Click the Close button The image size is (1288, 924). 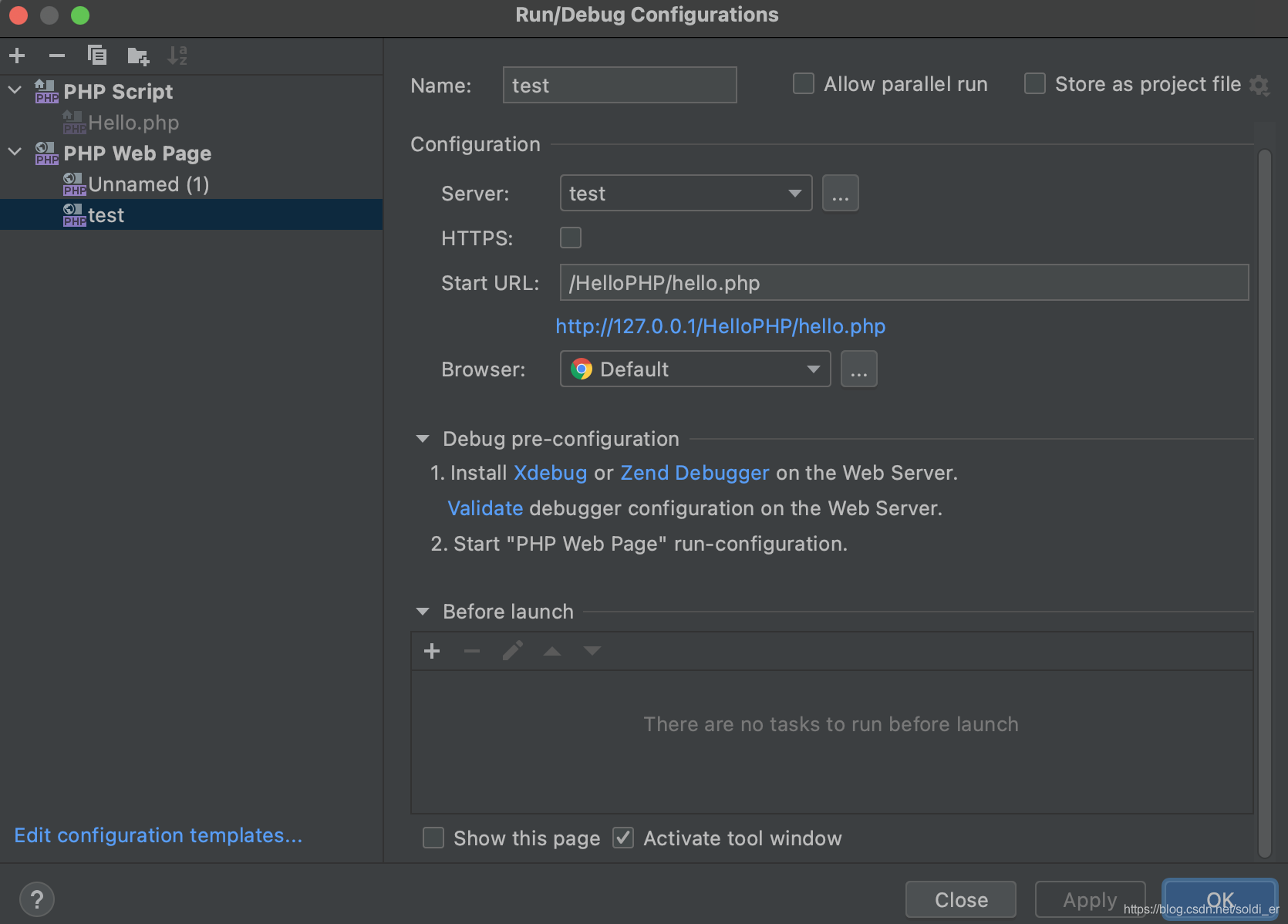(961, 899)
